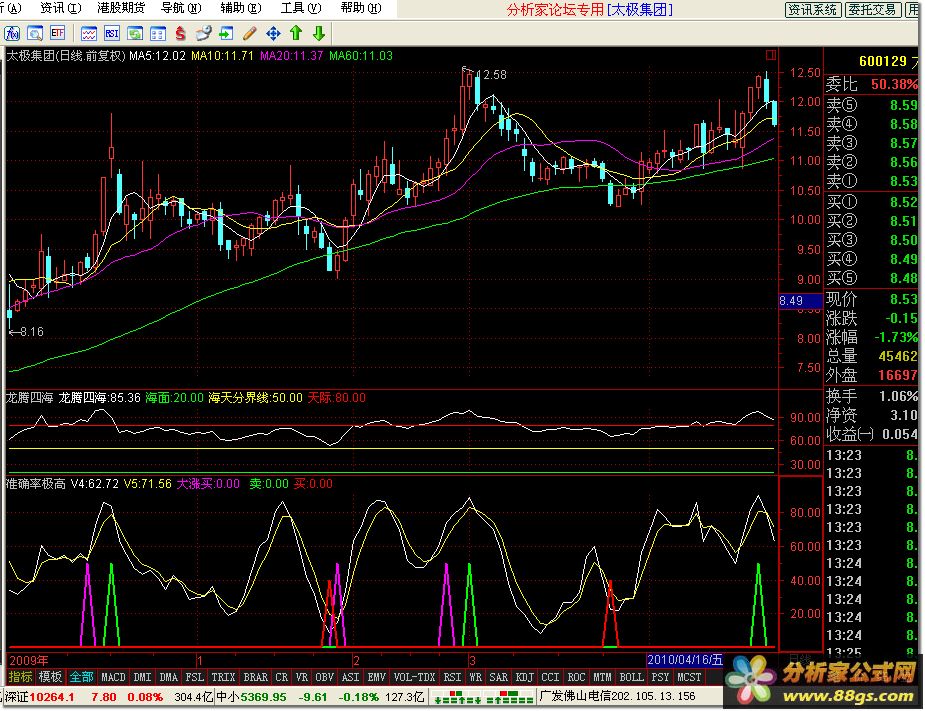
Task: Switch to the ROC indicator tab
Action: click(x=576, y=677)
